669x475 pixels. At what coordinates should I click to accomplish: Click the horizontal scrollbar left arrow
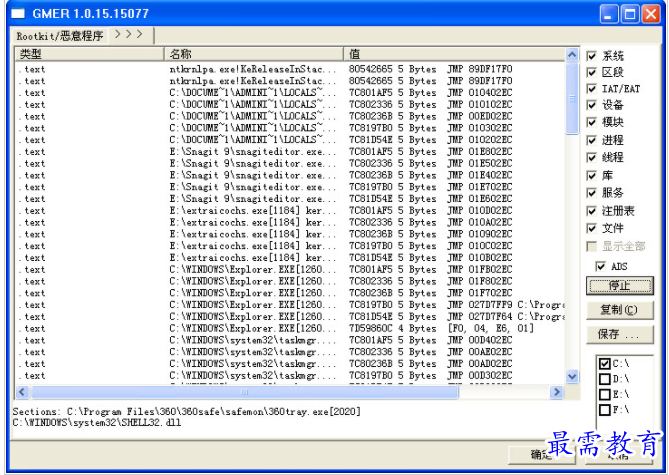[x=23, y=392]
